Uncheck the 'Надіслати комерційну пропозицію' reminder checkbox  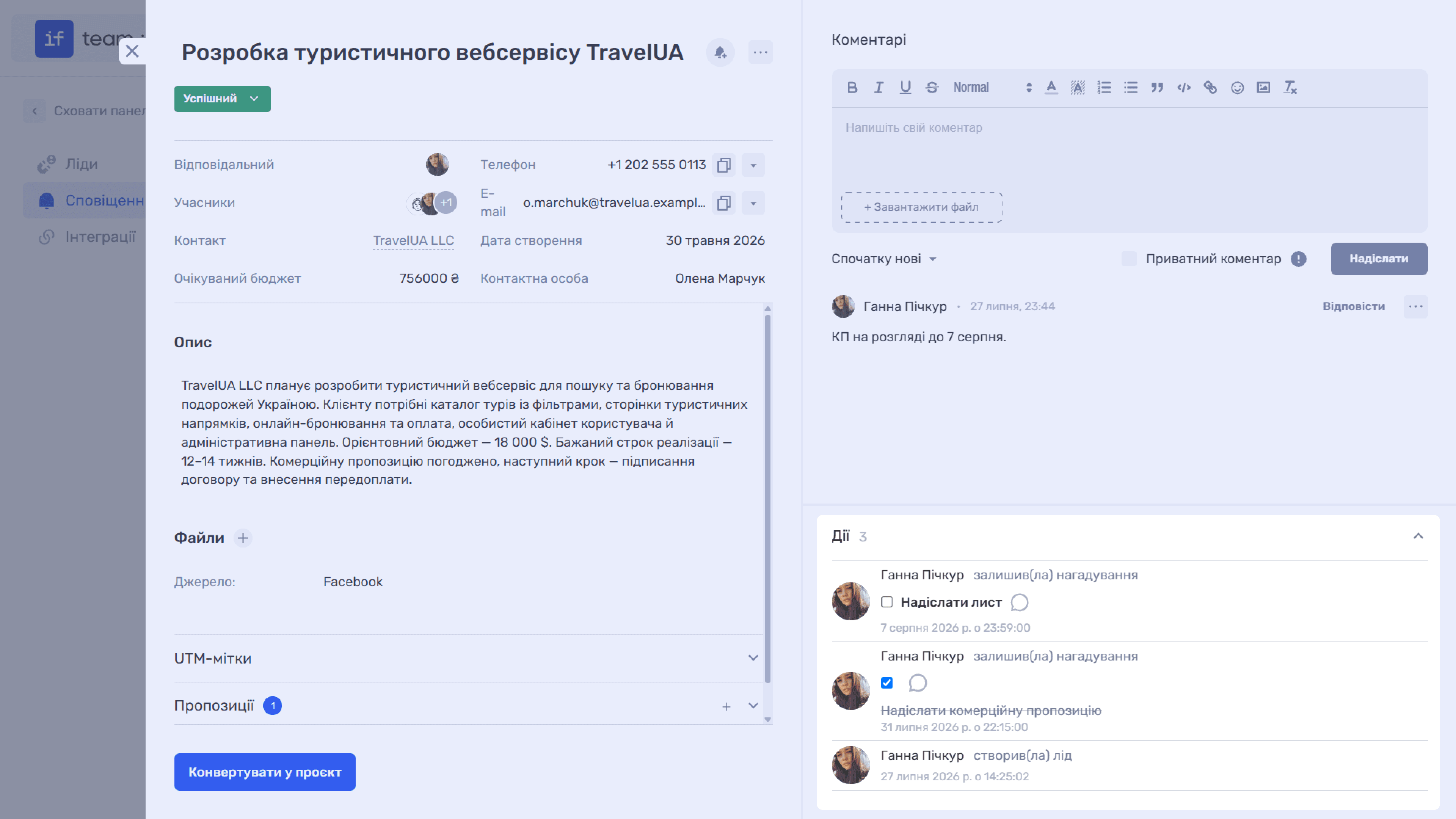tap(887, 683)
